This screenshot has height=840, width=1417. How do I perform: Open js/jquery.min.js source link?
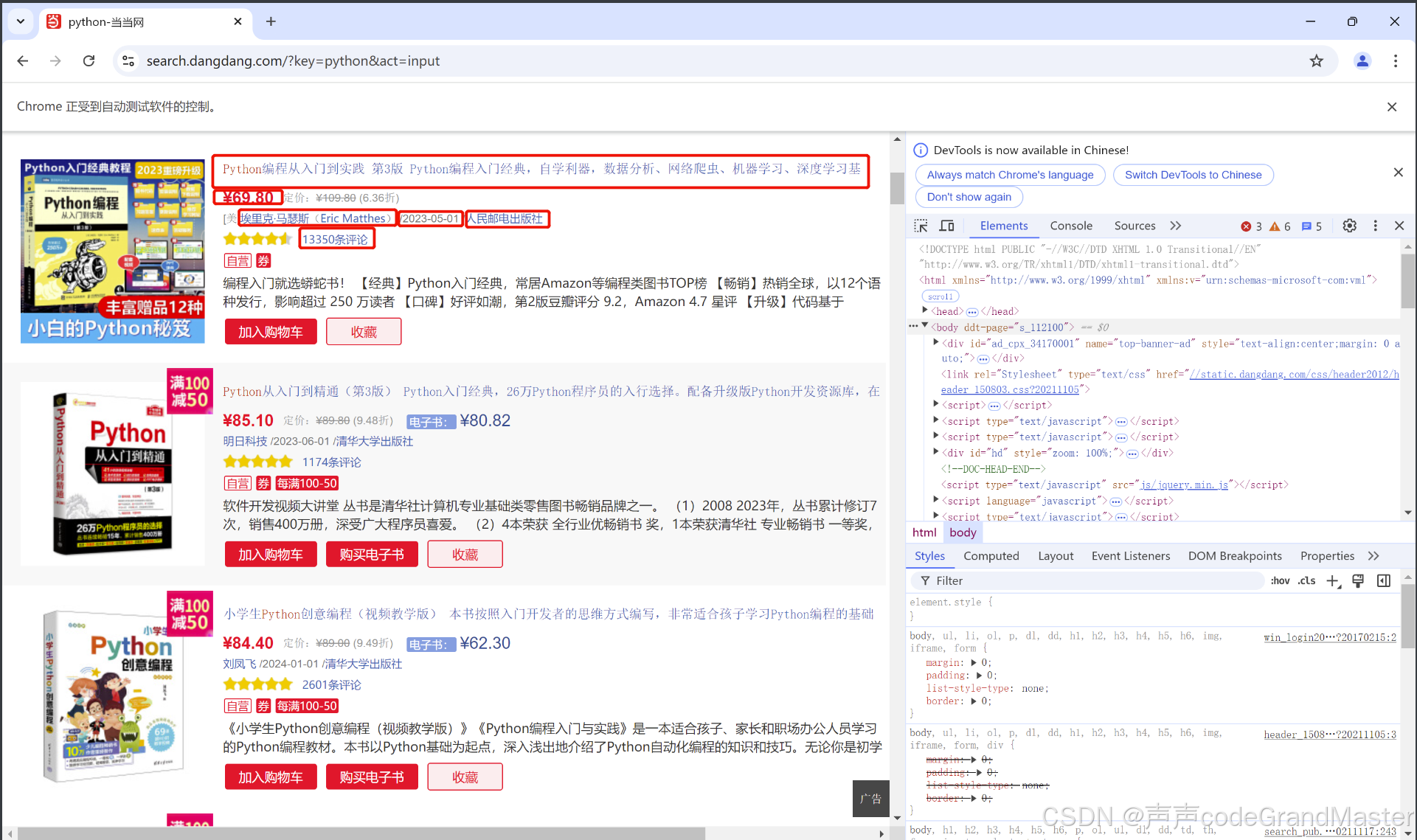coord(1184,485)
